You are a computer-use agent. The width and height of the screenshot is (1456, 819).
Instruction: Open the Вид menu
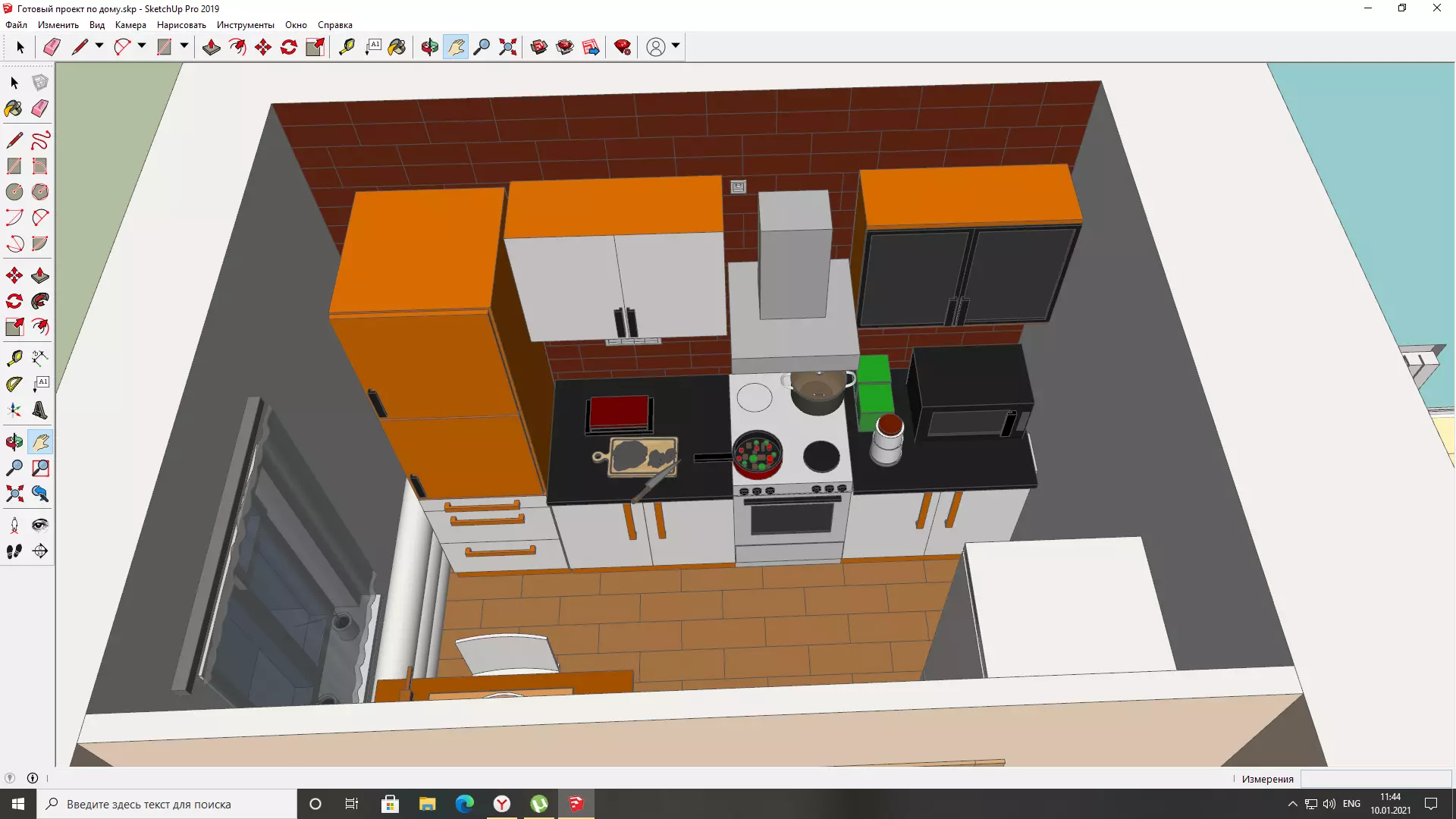click(x=97, y=25)
